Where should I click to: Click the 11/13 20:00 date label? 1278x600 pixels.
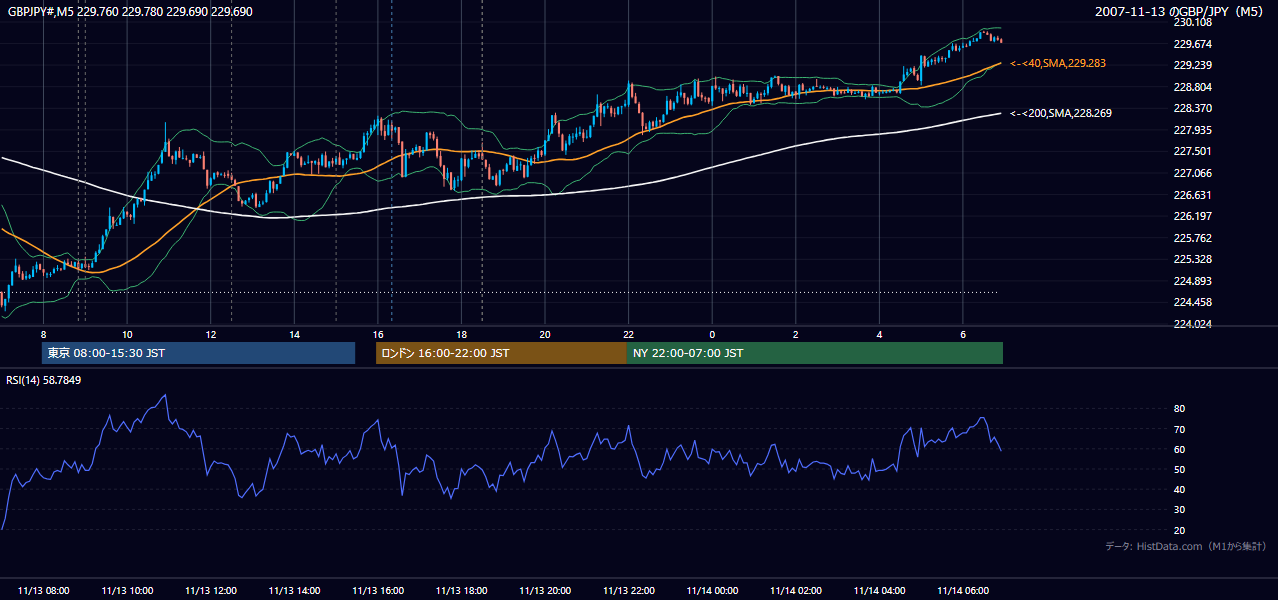[x=545, y=591]
